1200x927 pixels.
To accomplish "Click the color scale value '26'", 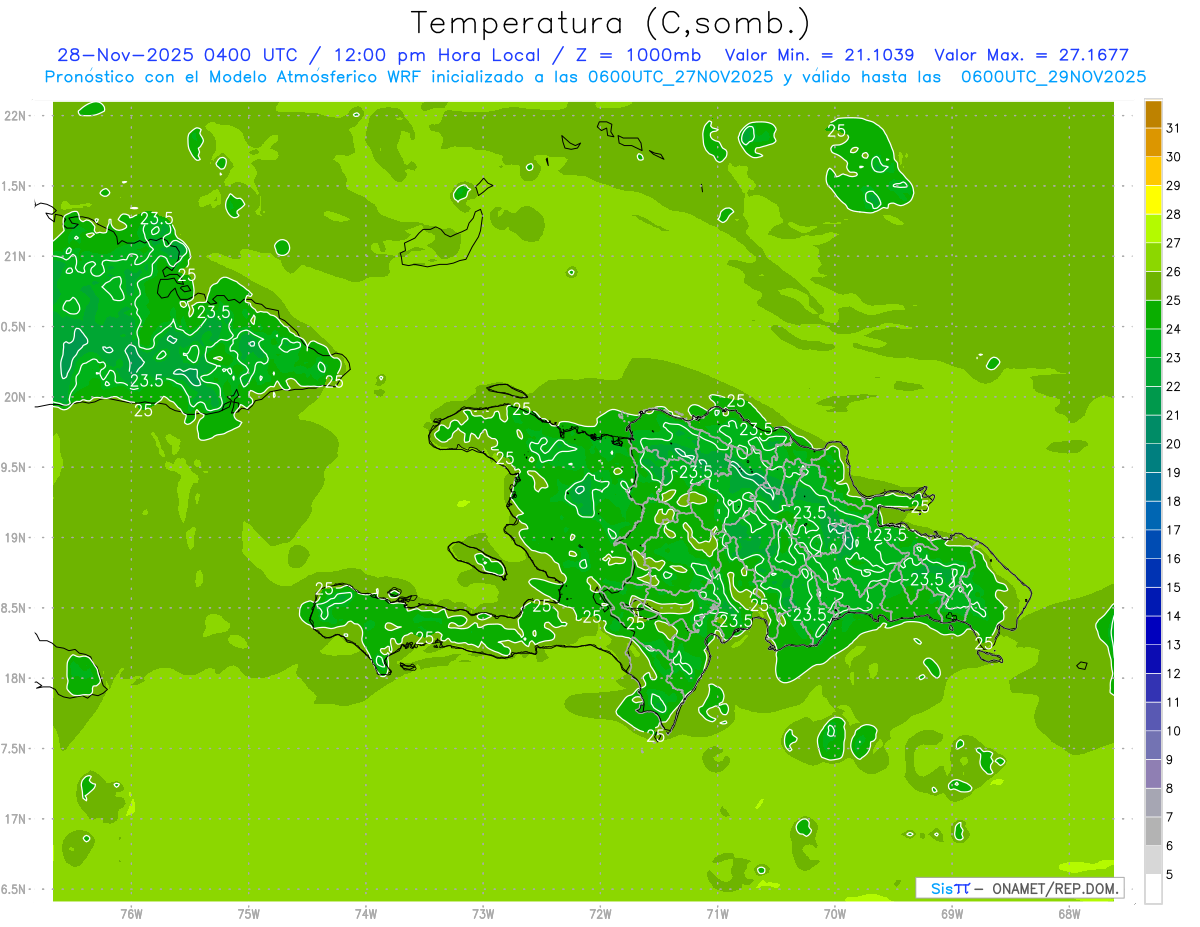I will [1174, 271].
